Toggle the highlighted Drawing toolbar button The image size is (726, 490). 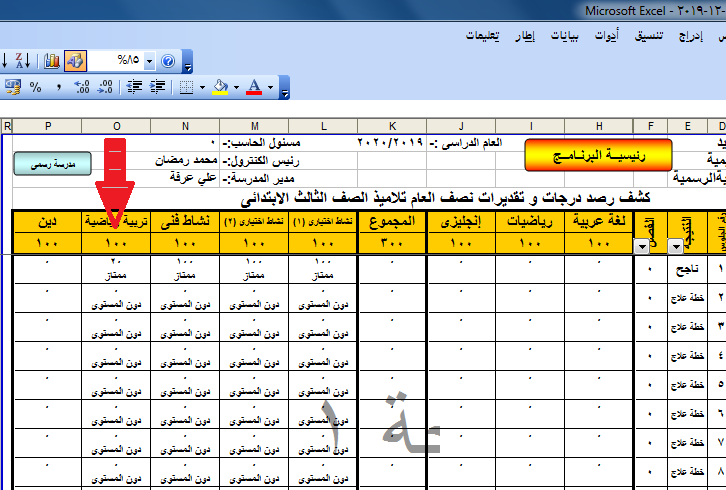point(75,61)
